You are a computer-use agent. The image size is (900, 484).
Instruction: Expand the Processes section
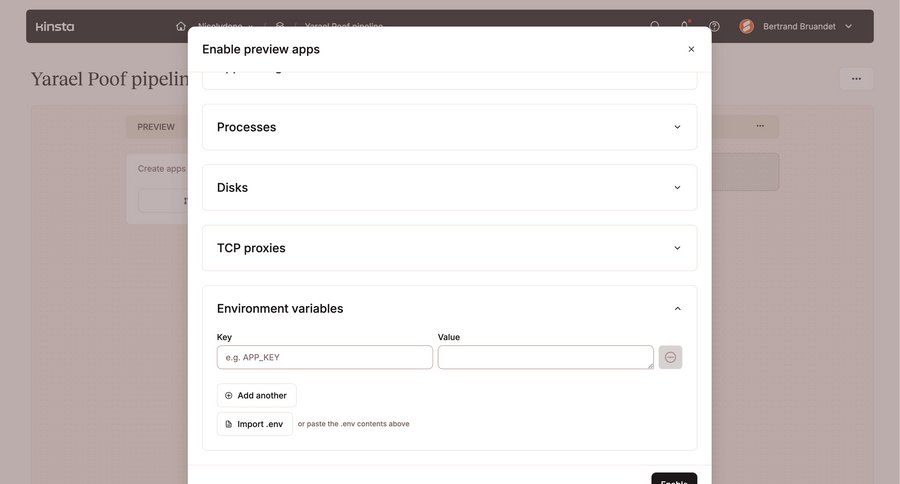(677, 127)
